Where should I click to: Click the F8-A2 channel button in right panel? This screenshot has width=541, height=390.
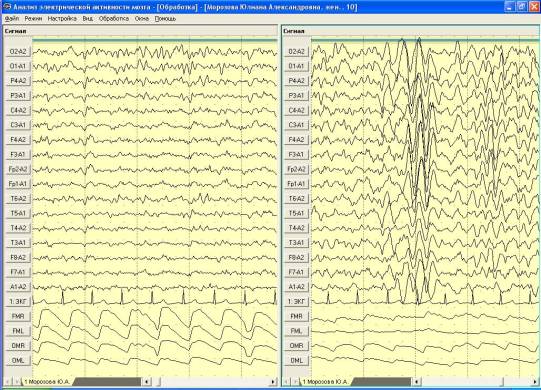pyautogui.click(x=297, y=257)
